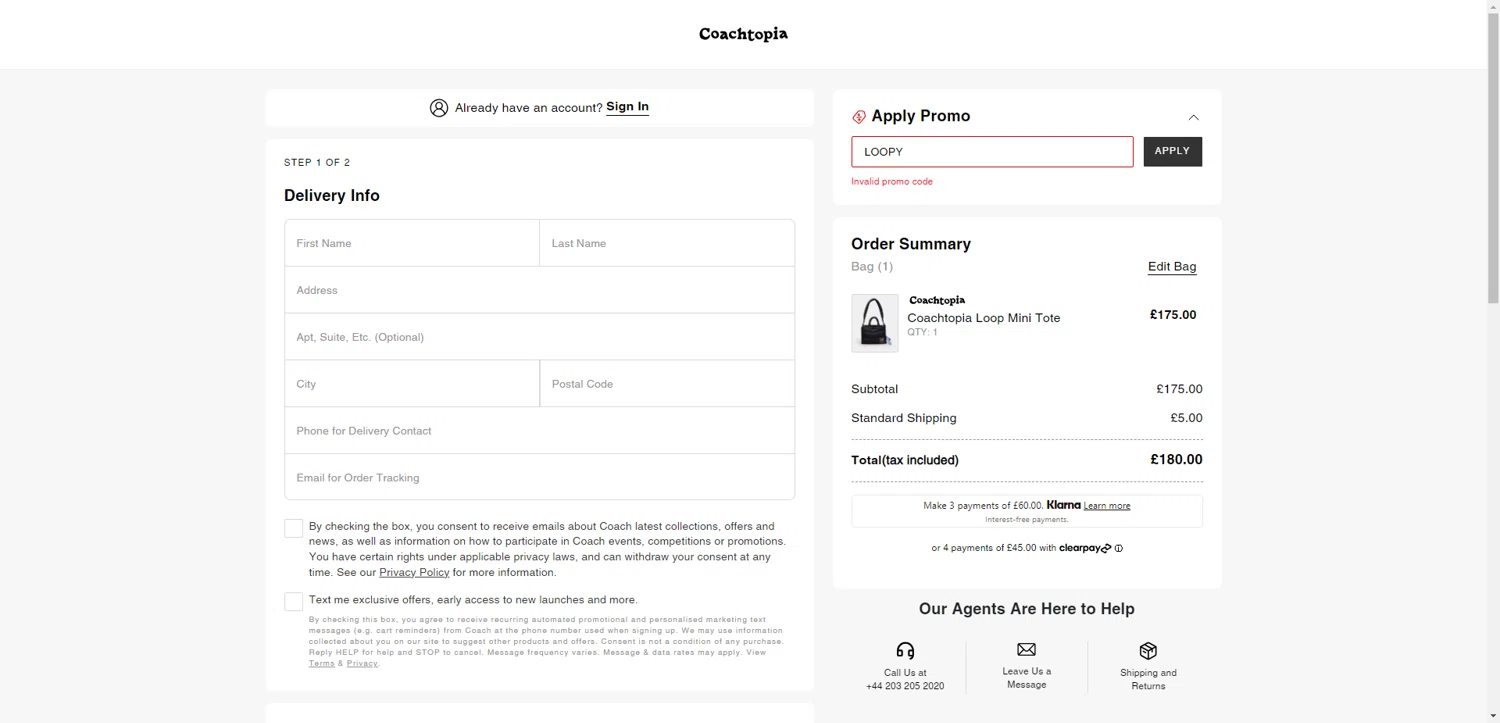The image size is (1500, 723).
Task: Open Klarna Learn more link
Action: point(1107,506)
